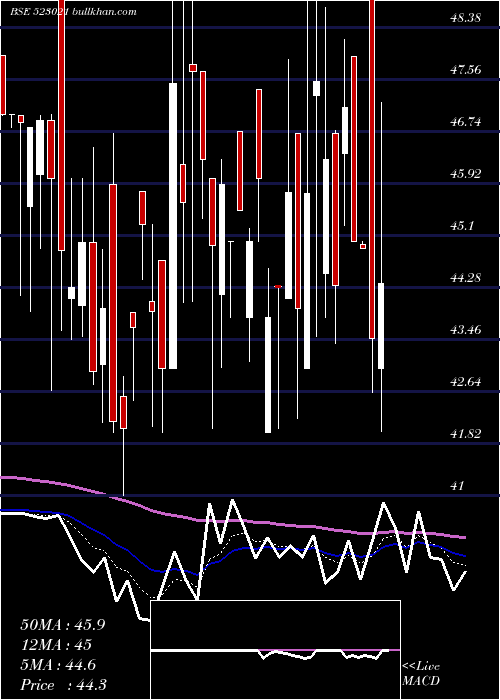
Task: Click inside the MACD inset panel
Action: point(275,650)
